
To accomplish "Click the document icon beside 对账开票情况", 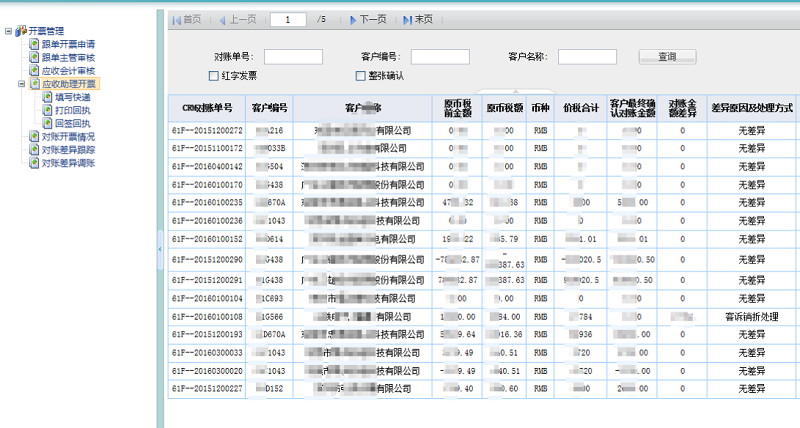I will (x=34, y=137).
